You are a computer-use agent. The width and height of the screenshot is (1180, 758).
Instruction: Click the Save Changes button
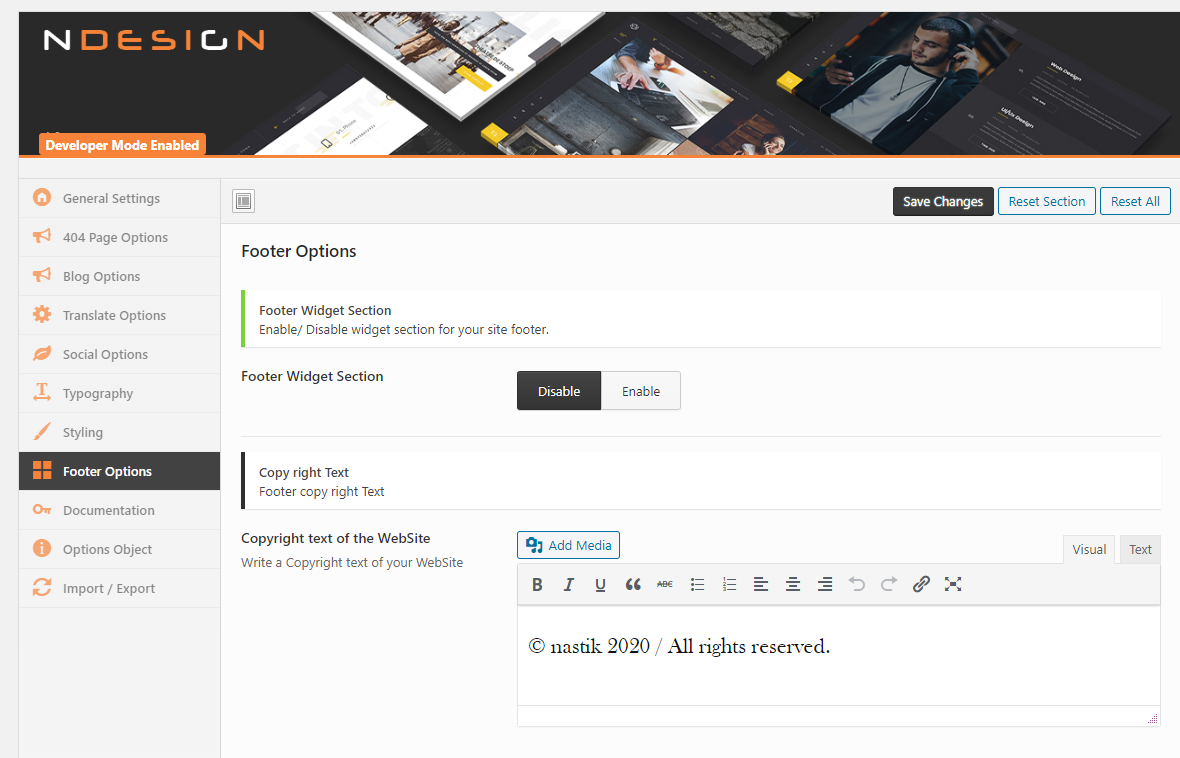942,201
